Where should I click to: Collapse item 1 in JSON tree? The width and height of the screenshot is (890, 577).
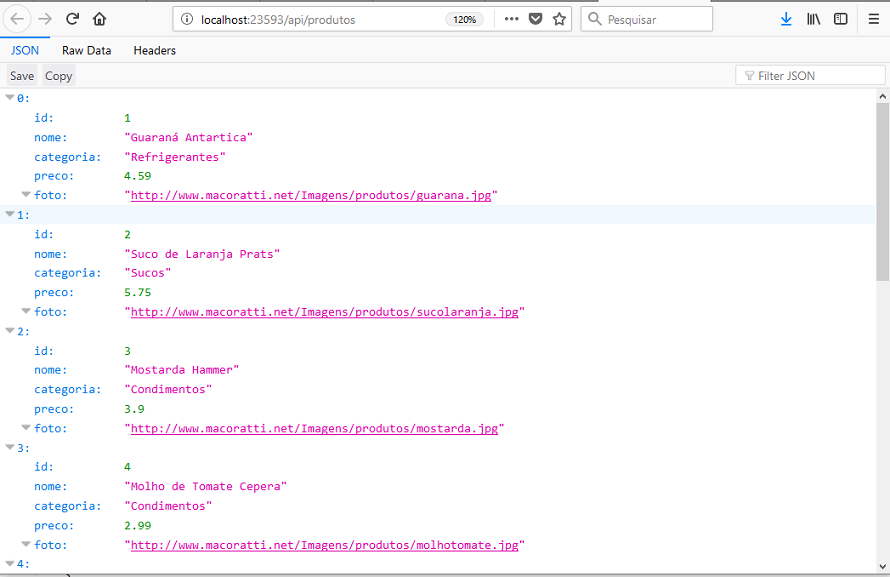point(10,214)
